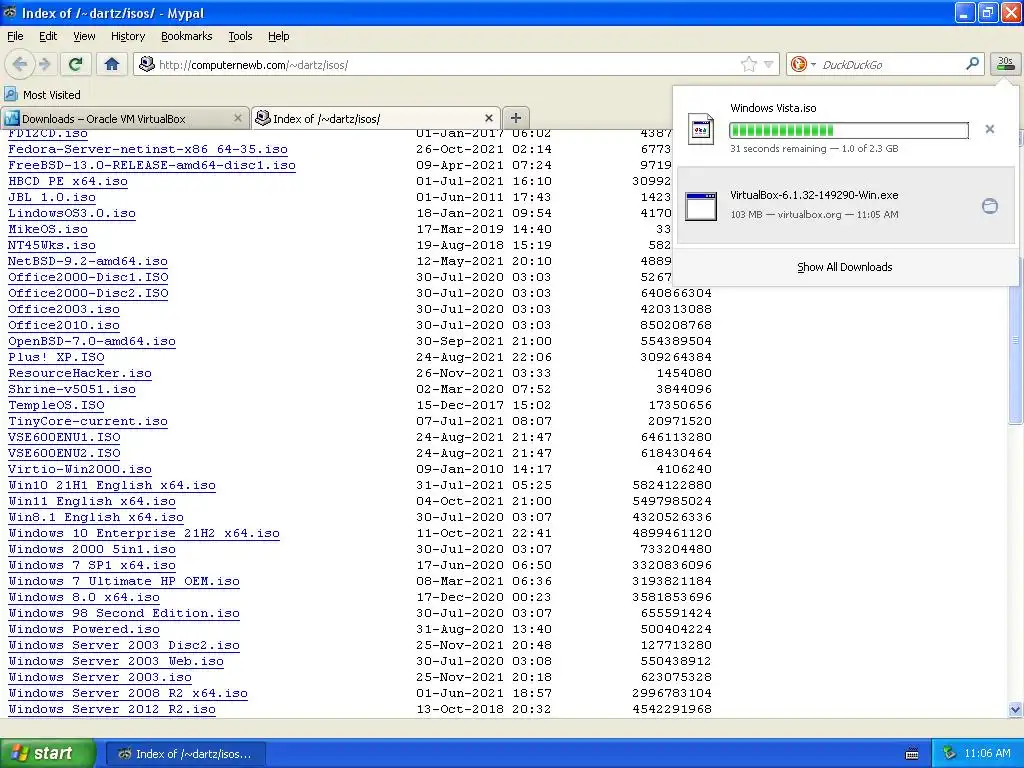Open the OpenBSD-7.0-amd64.iso link
This screenshot has width=1024, height=768.
(x=91, y=341)
